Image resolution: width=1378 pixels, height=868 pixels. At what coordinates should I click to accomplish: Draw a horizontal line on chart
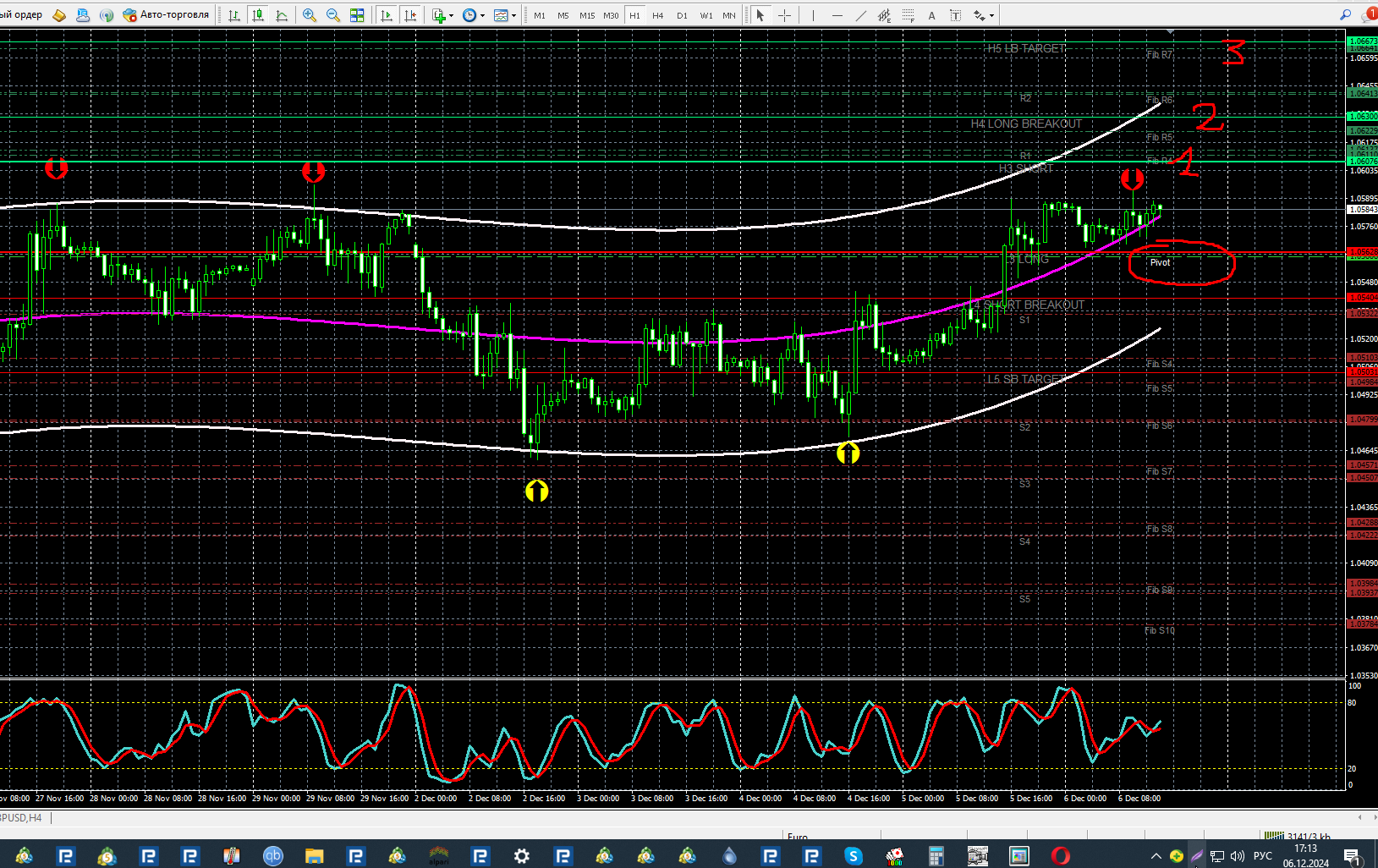pos(837,15)
